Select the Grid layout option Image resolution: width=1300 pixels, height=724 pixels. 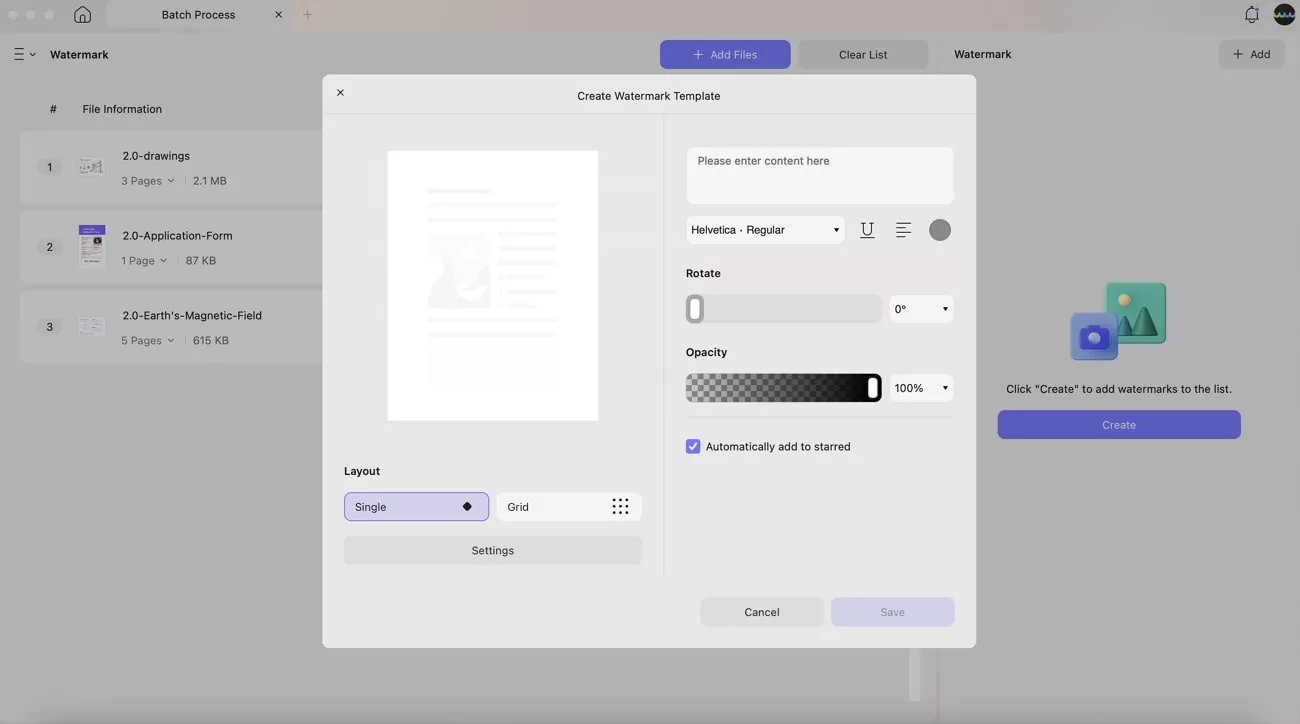[x=569, y=507]
